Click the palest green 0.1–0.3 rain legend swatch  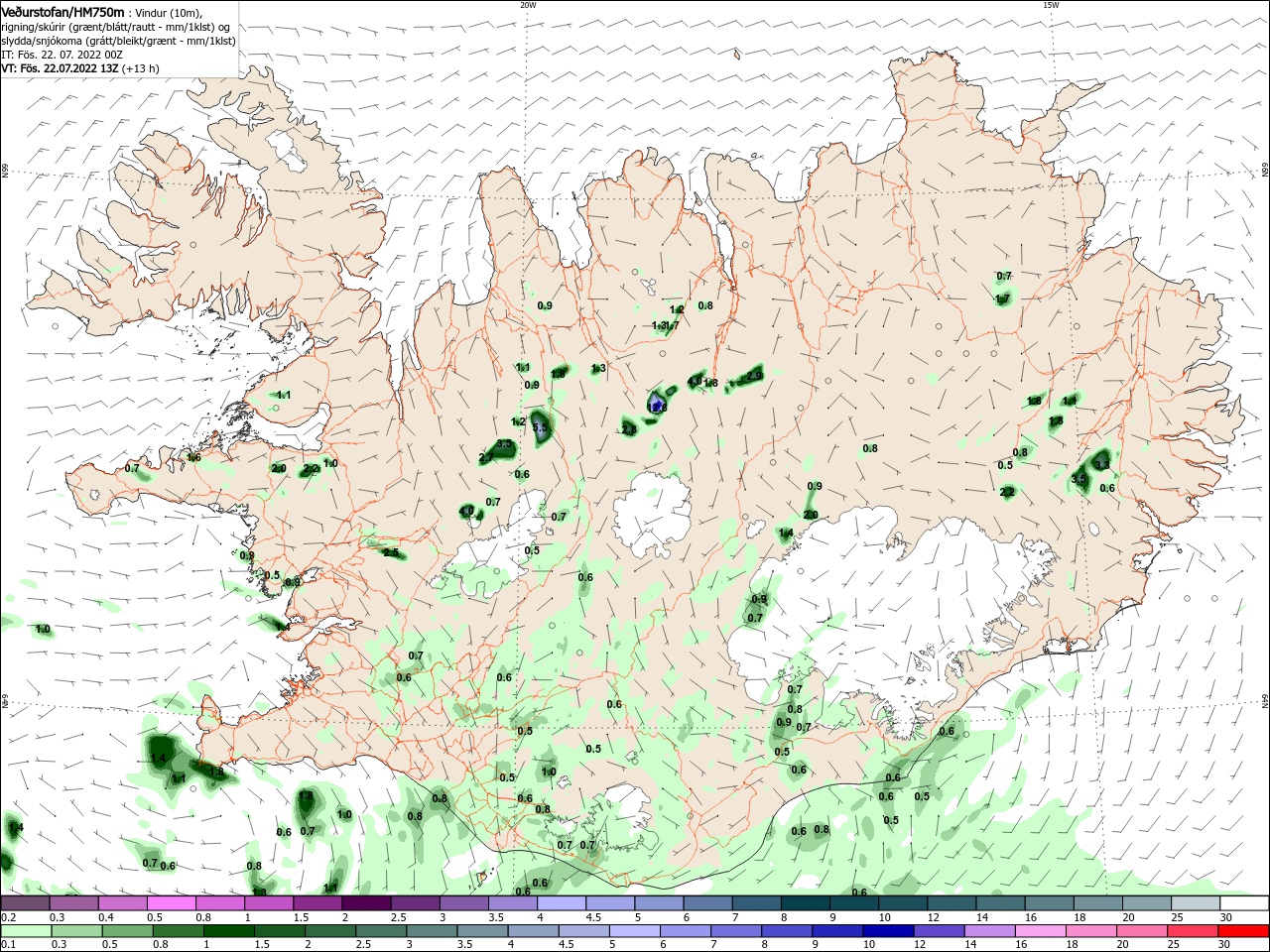pos(25,931)
